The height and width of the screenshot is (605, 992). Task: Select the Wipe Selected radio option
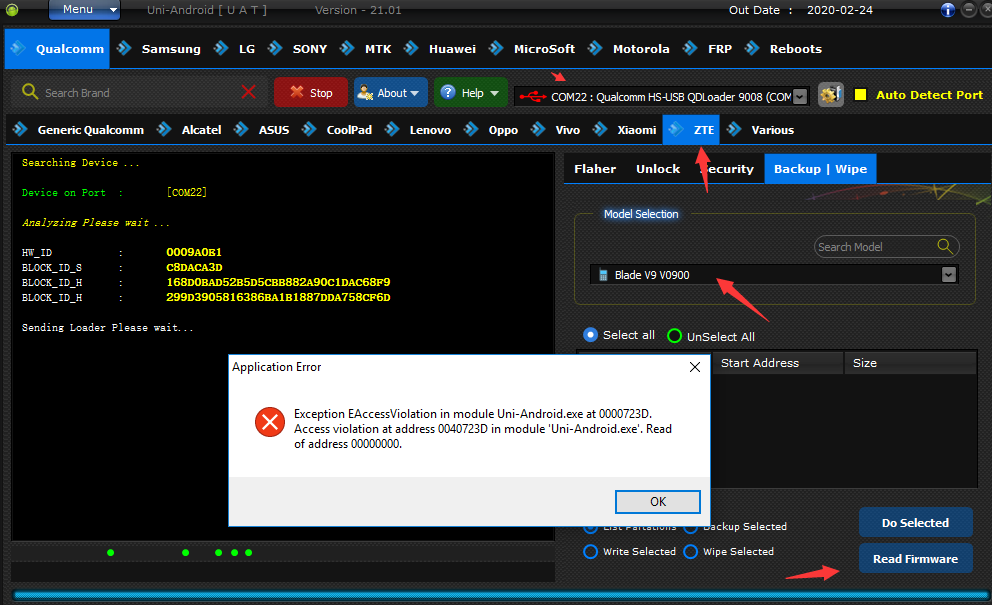coord(691,552)
